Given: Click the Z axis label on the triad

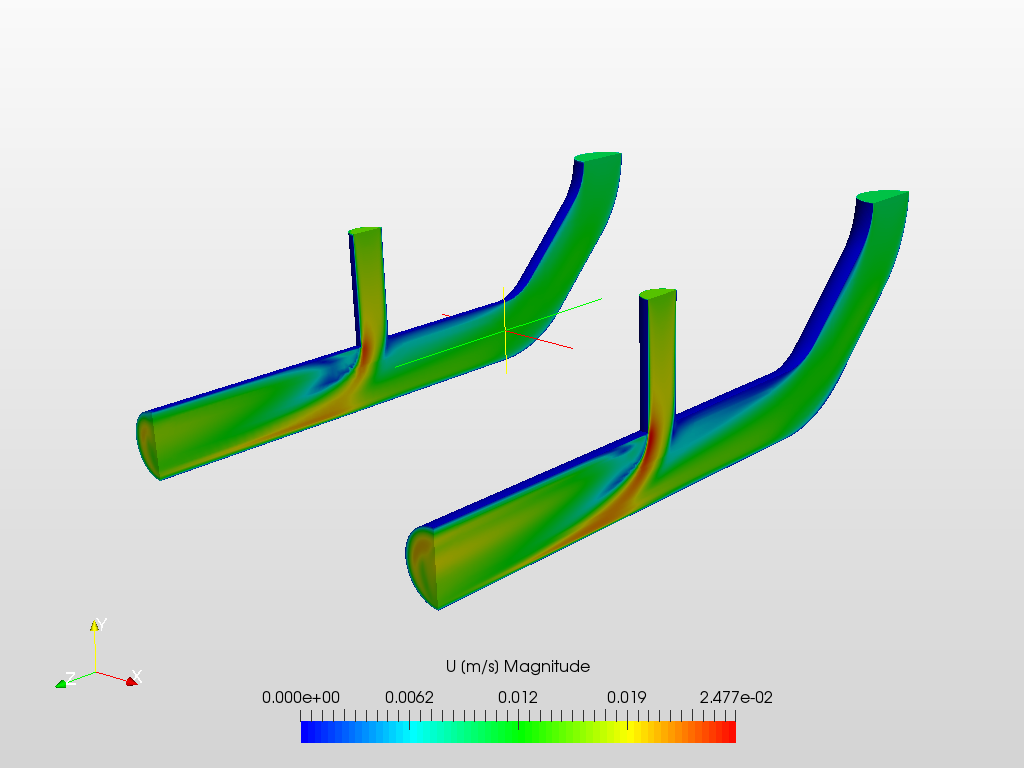Looking at the screenshot, I should coord(71,677).
